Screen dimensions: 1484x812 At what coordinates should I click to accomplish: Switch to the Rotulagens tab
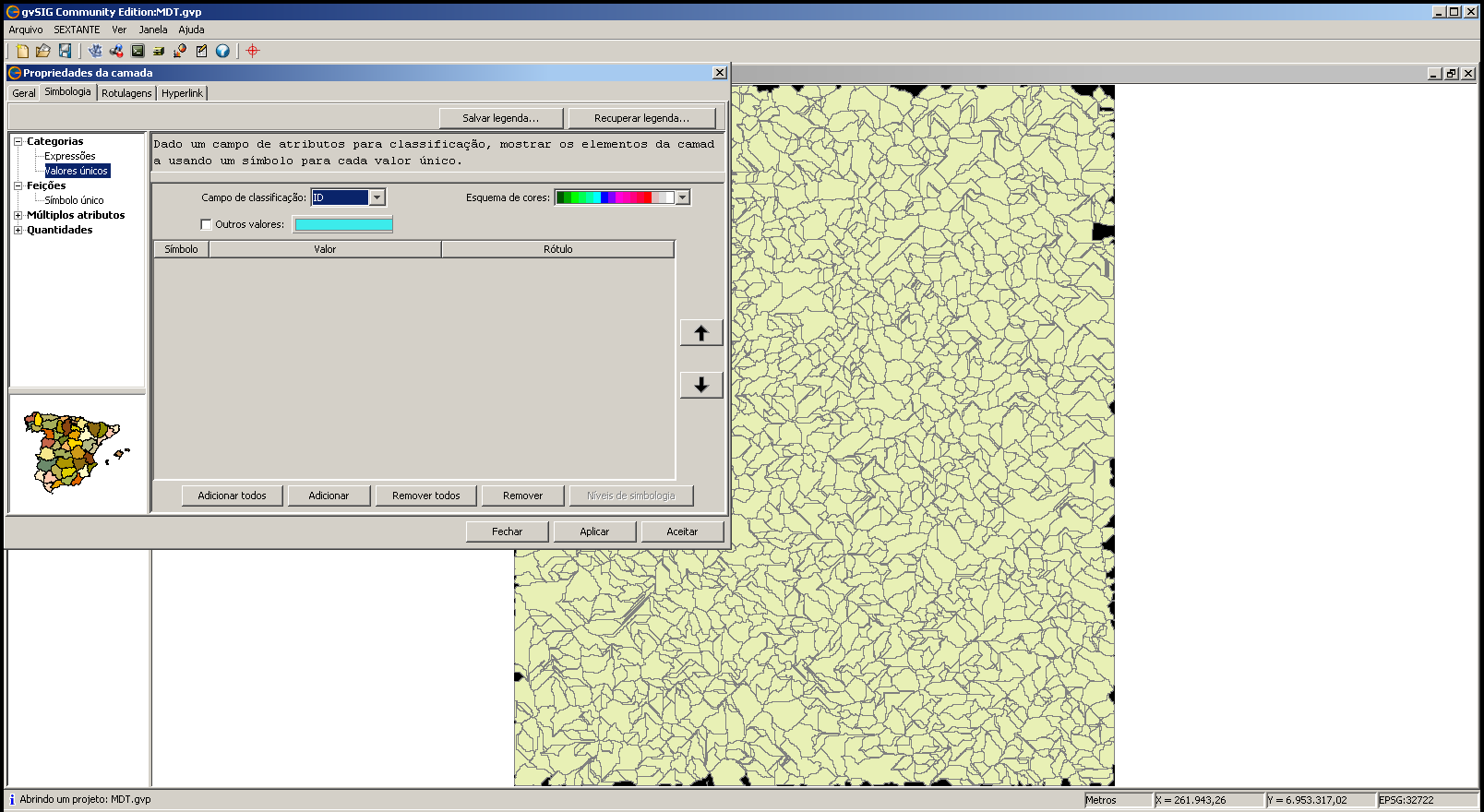[126, 93]
